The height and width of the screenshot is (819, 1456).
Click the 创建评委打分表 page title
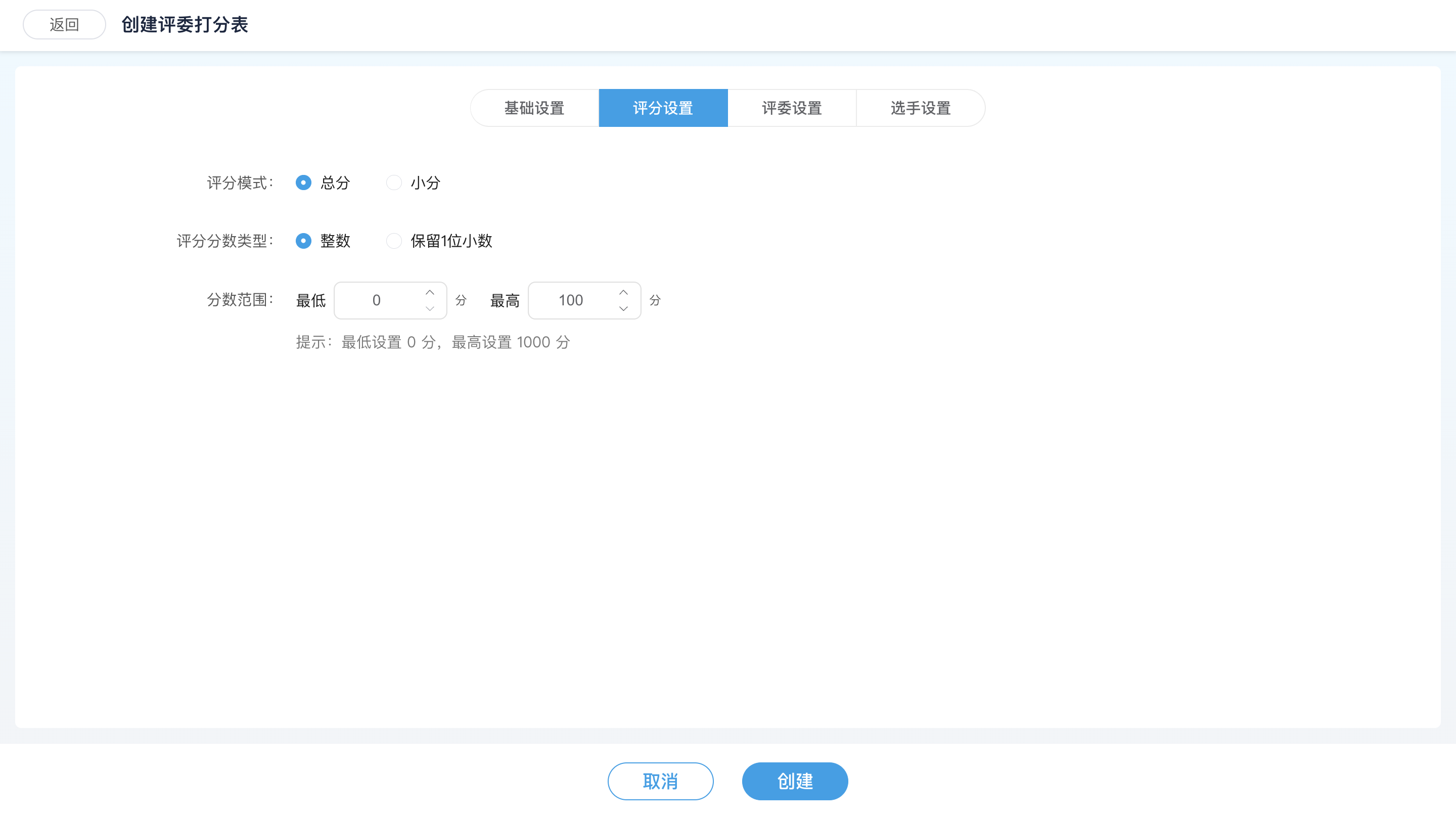185,24
